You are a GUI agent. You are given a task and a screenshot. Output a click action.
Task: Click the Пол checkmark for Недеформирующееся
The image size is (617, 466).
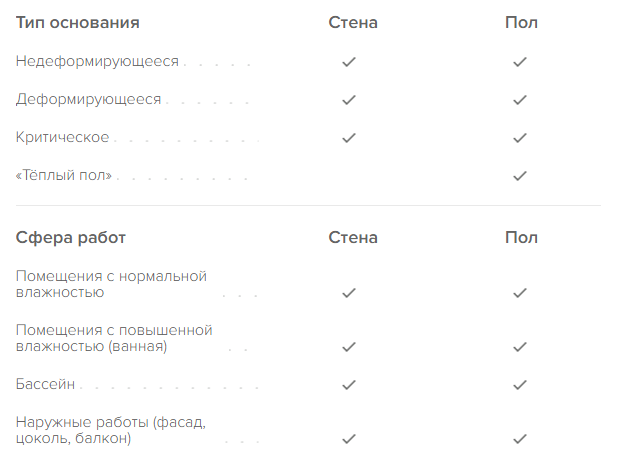tap(520, 62)
